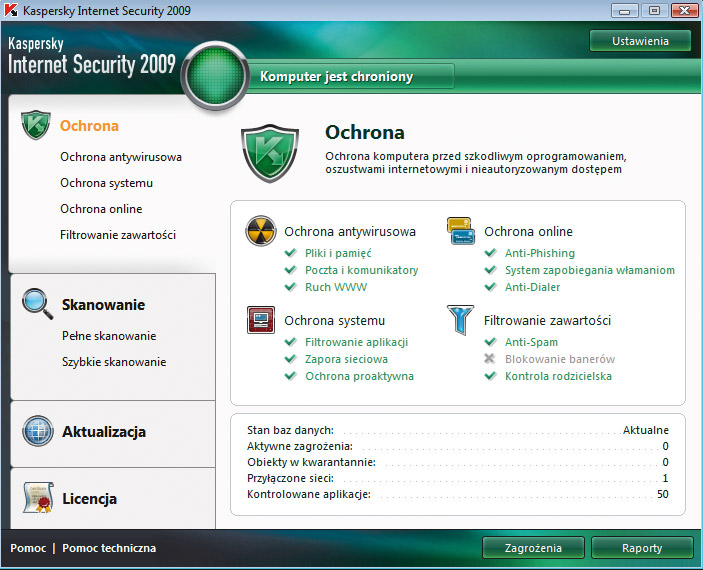This screenshot has height=570, width=703.
Task: Click the globe Aktualizacja icon
Action: pyautogui.click(x=37, y=431)
